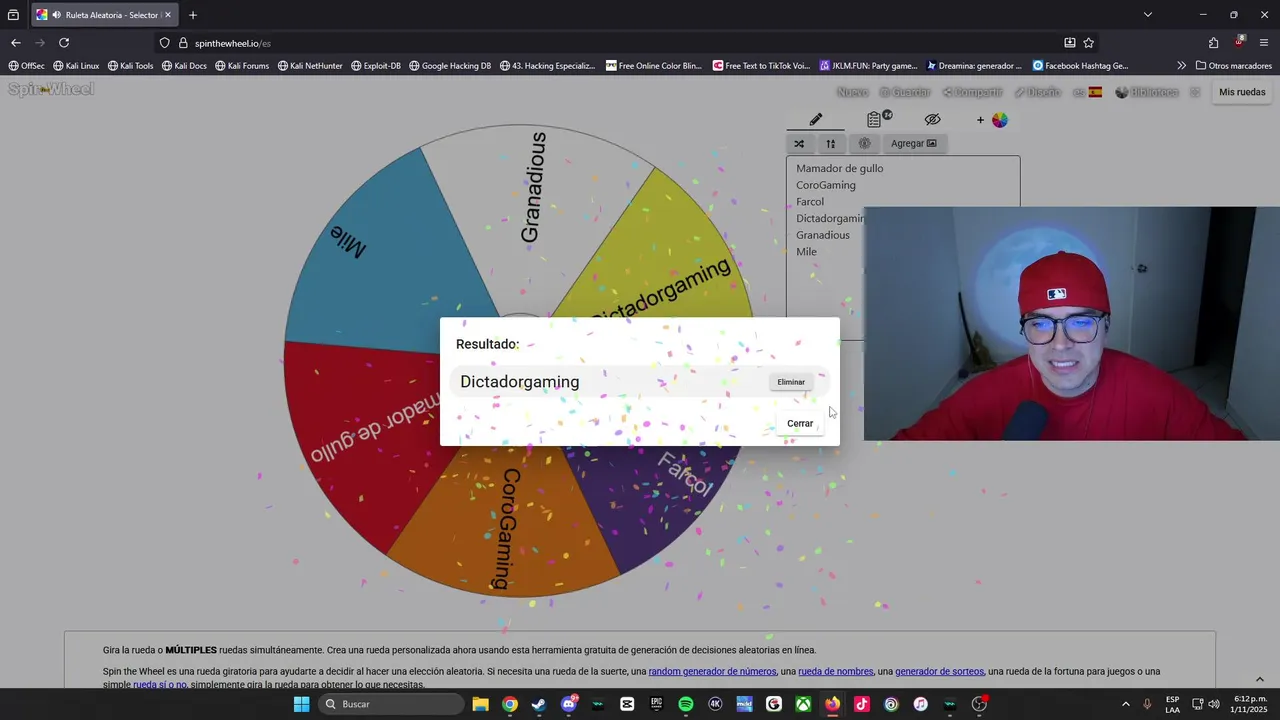This screenshot has height=720, width=1280.
Task: Open the Xbox app from taskbar
Action: (803, 704)
